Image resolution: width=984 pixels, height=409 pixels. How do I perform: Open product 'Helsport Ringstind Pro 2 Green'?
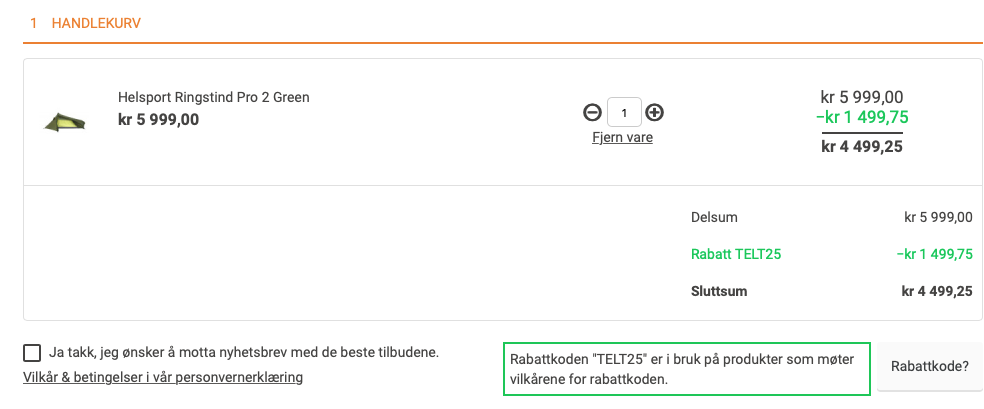[x=214, y=97]
